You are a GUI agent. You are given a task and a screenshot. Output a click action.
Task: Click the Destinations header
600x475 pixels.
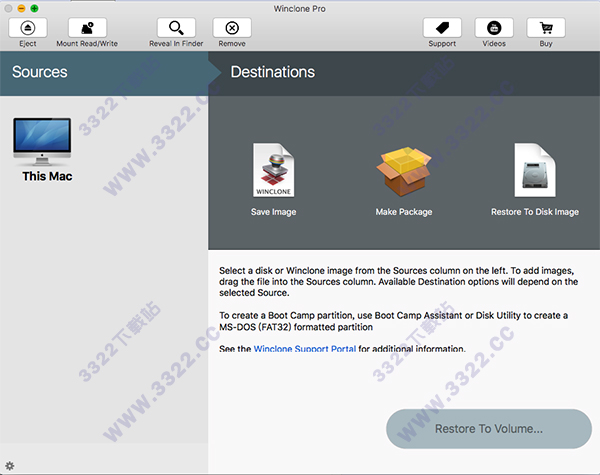(x=272, y=72)
